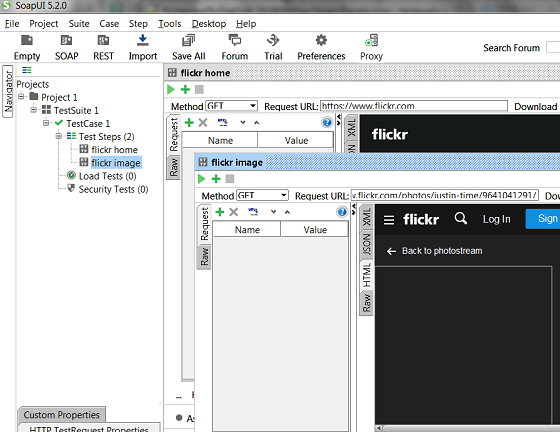Create new REST project
The width and height of the screenshot is (560, 432).
tap(103, 47)
